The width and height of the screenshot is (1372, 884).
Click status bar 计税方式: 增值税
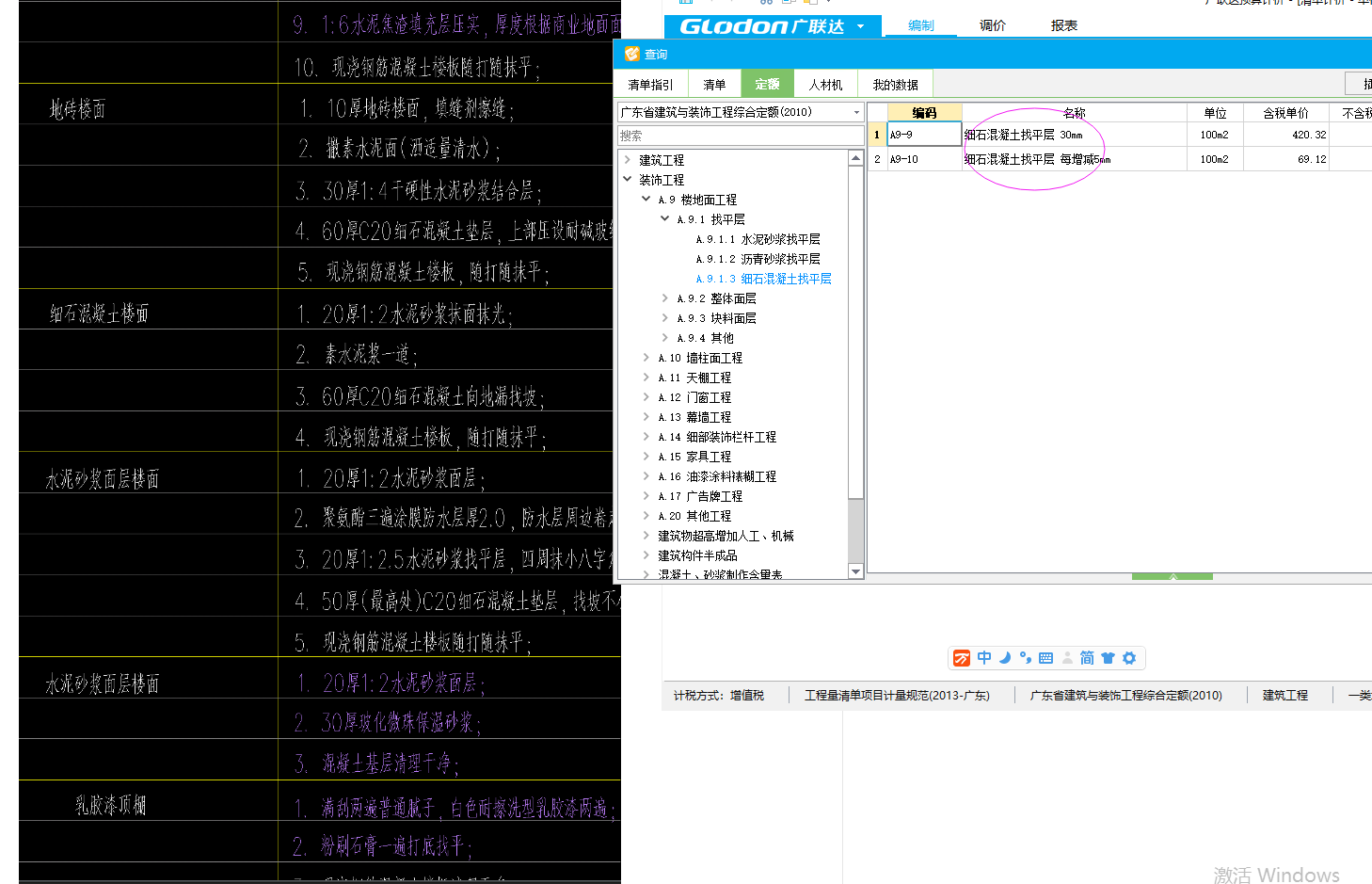(719, 696)
